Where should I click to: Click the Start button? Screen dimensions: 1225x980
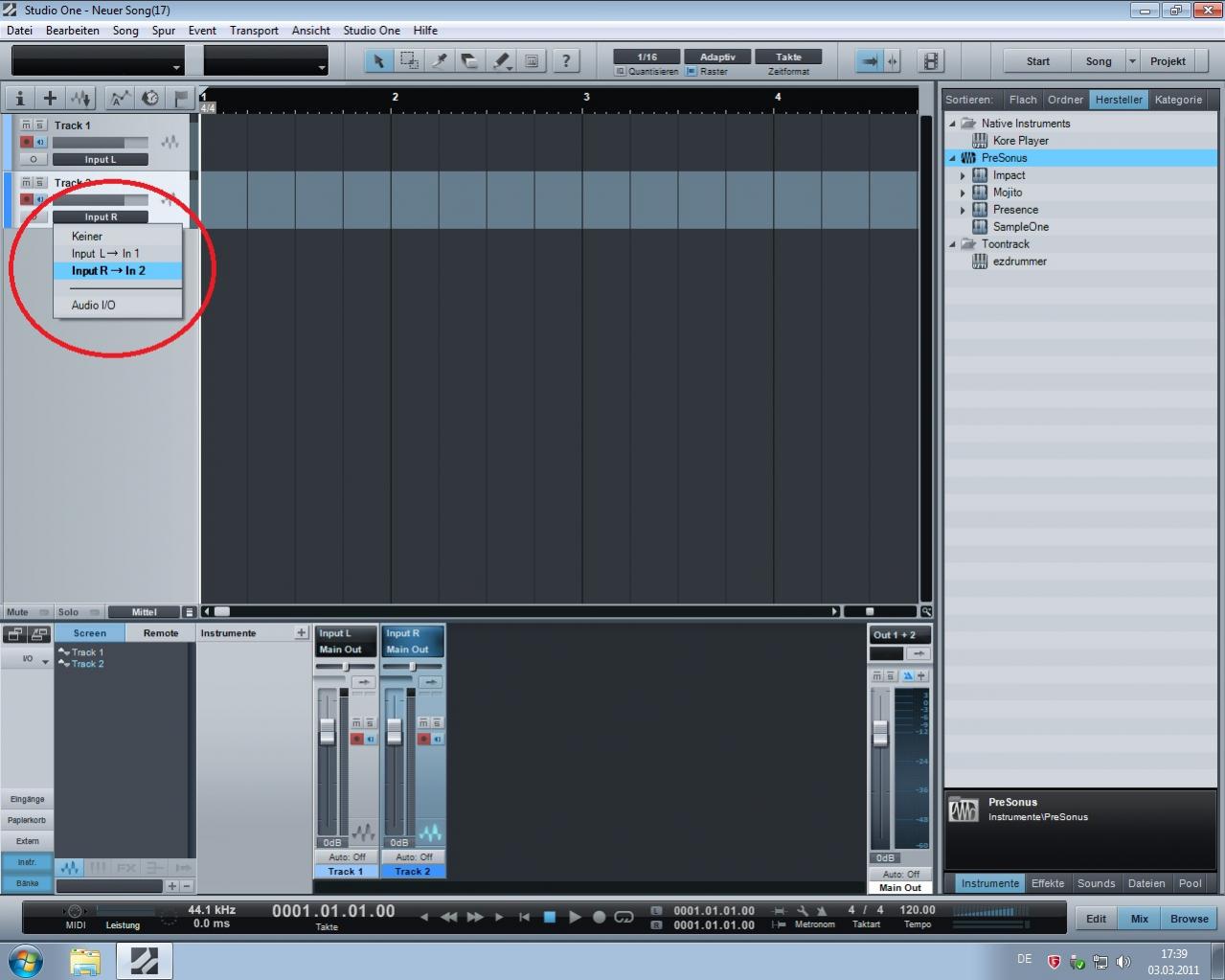pyautogui.click(x=1037, y=61)
